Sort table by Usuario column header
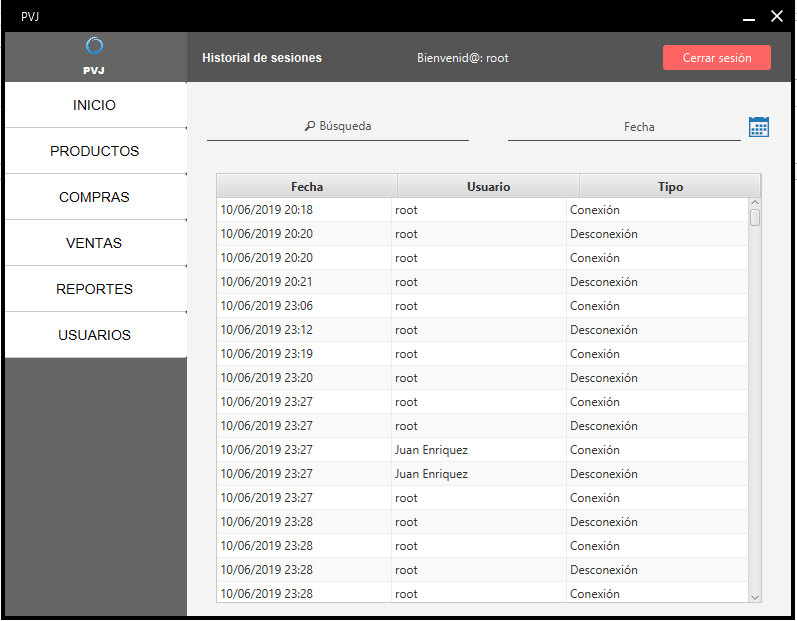The width and height of the screenshot is (797, 621). tap(488, 187)
